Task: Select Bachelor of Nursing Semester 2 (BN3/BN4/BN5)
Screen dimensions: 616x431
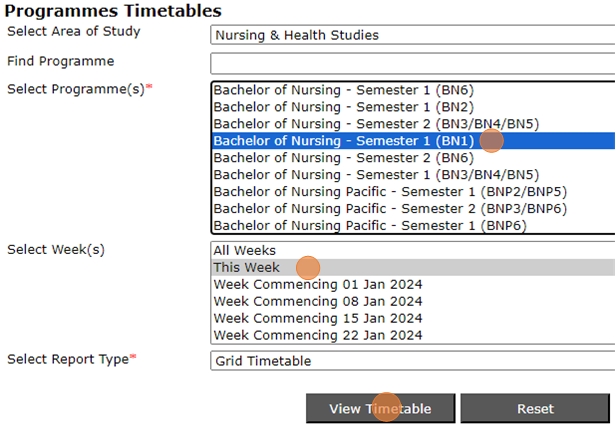Action: 376,124
